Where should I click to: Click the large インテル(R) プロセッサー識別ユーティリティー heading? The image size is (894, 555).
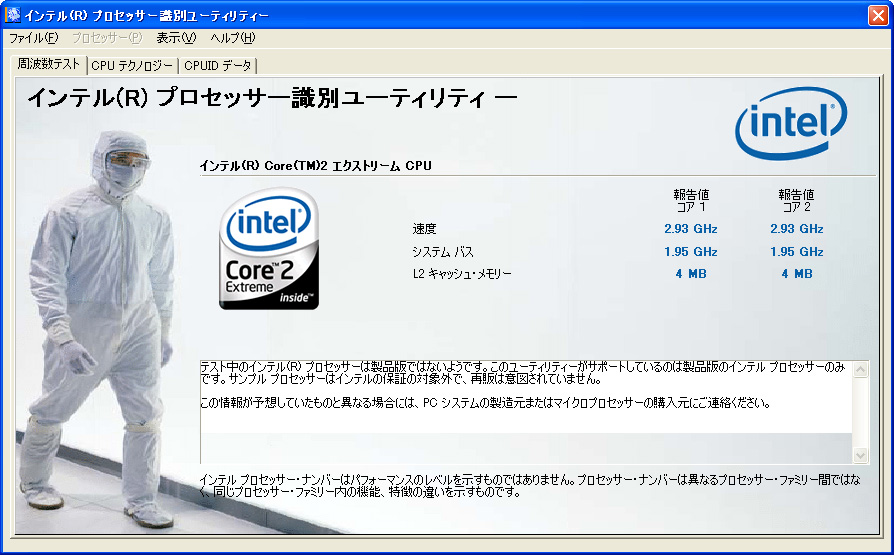pos(273,98)
